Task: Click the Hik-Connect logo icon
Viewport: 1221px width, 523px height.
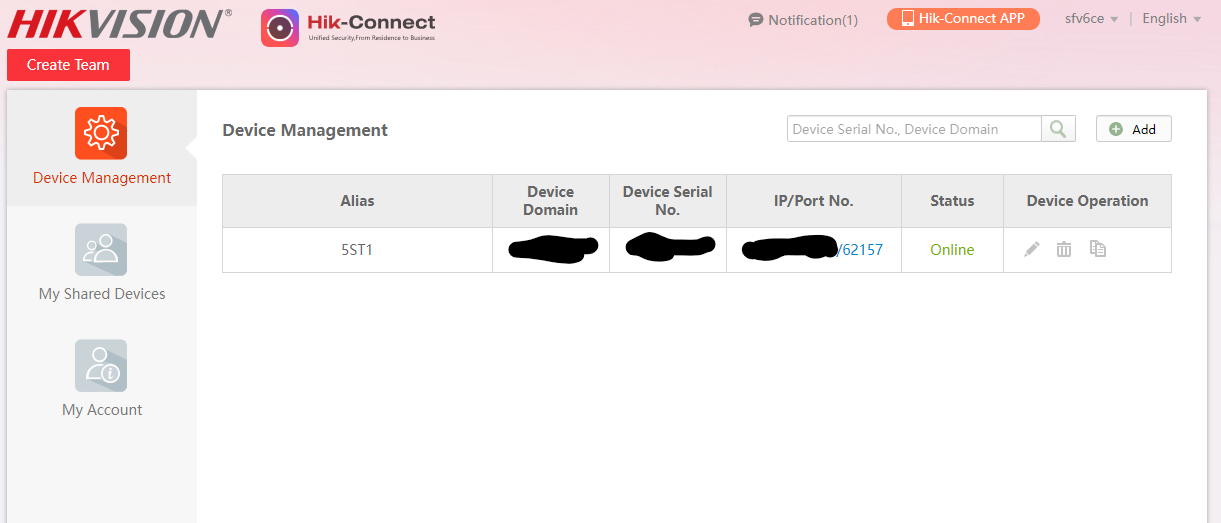Action: point(280,28)
